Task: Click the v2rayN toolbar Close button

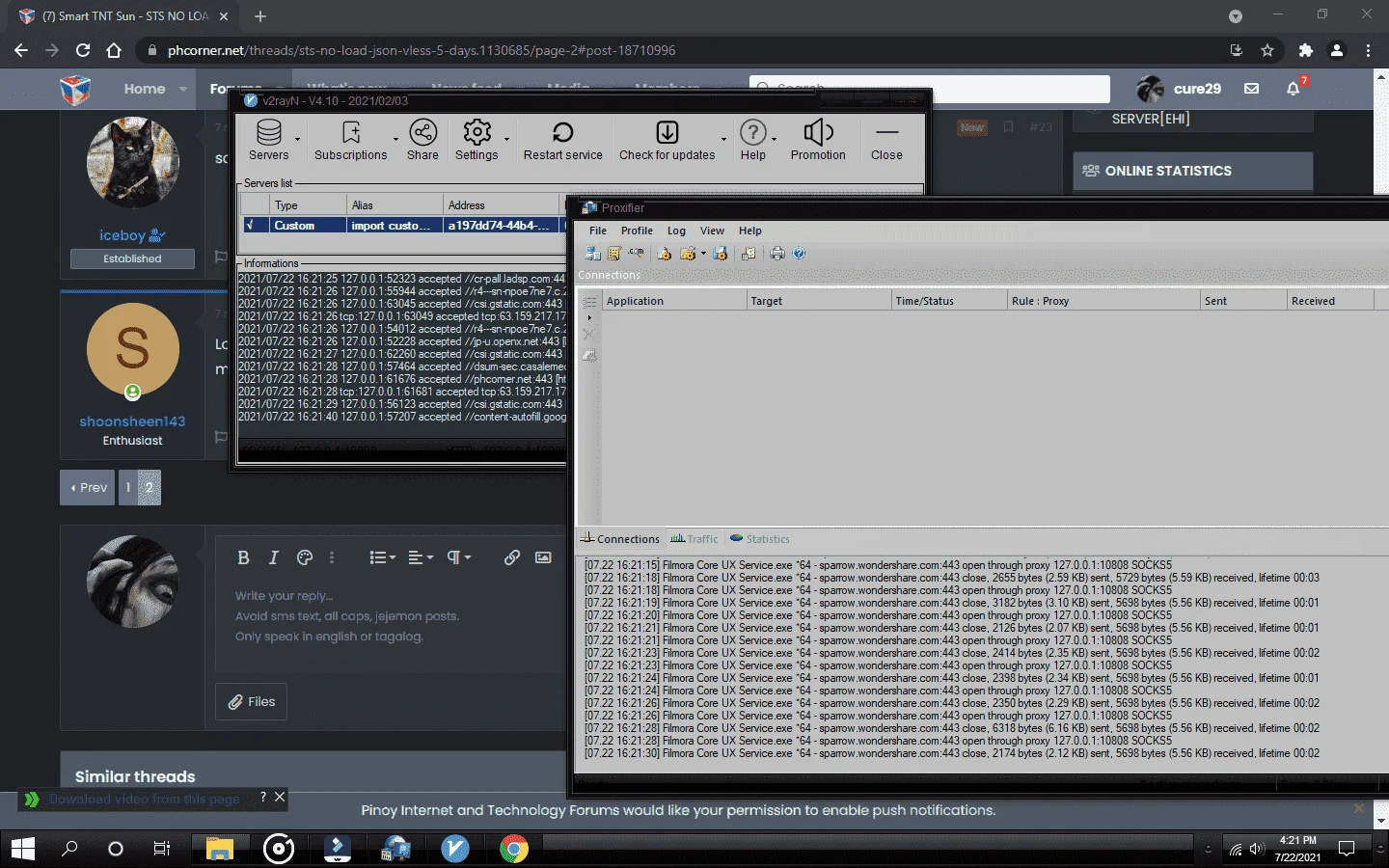Action: [x=886, y=140]
